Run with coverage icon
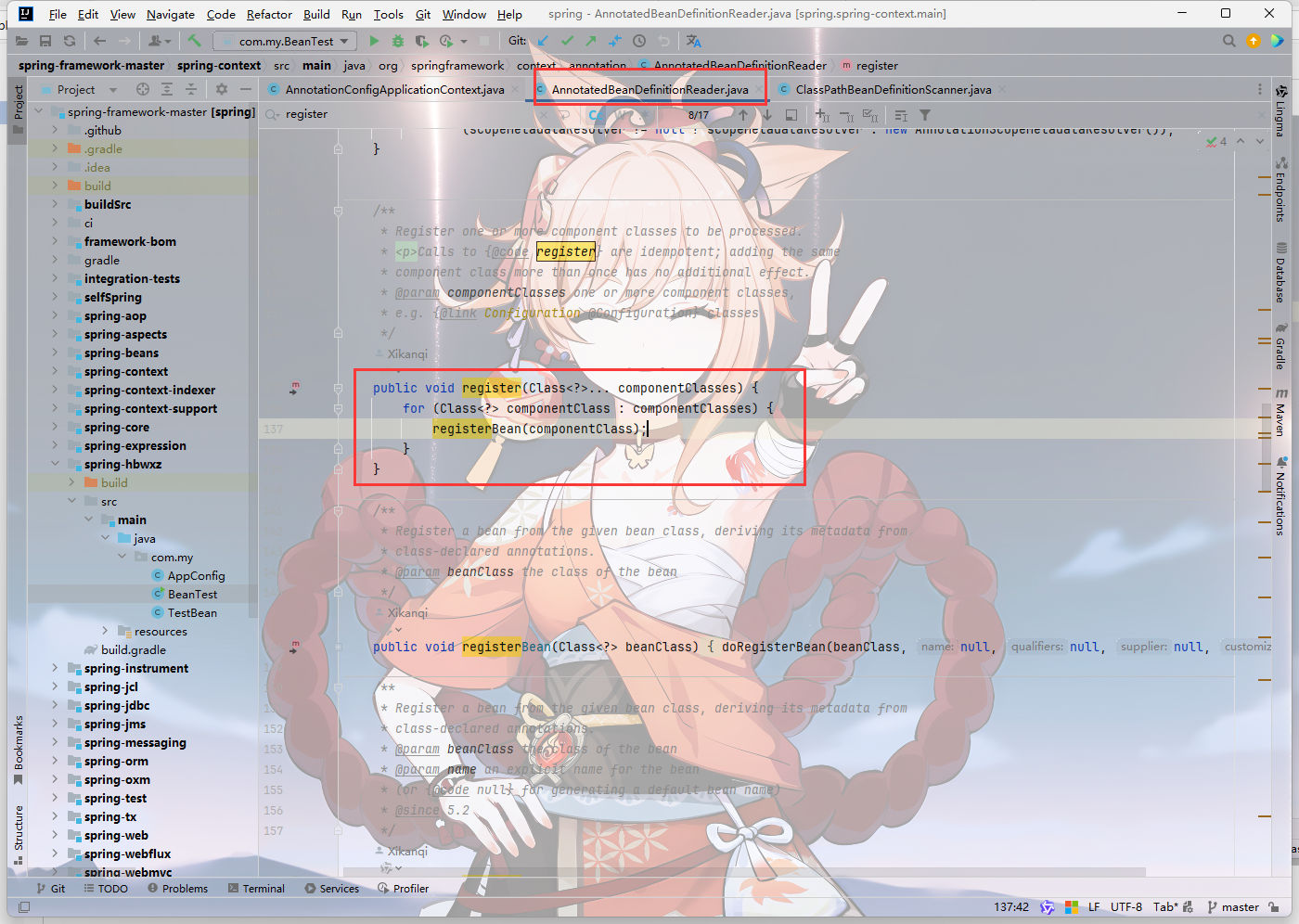Screen dimensions: 1299x924 (x=422, y=41)
